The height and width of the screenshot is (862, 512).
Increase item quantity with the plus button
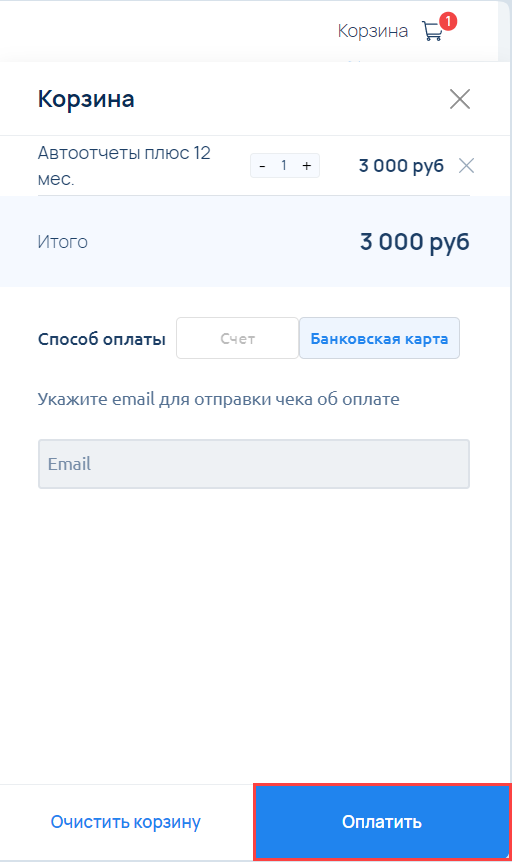[x=307, y=165]
